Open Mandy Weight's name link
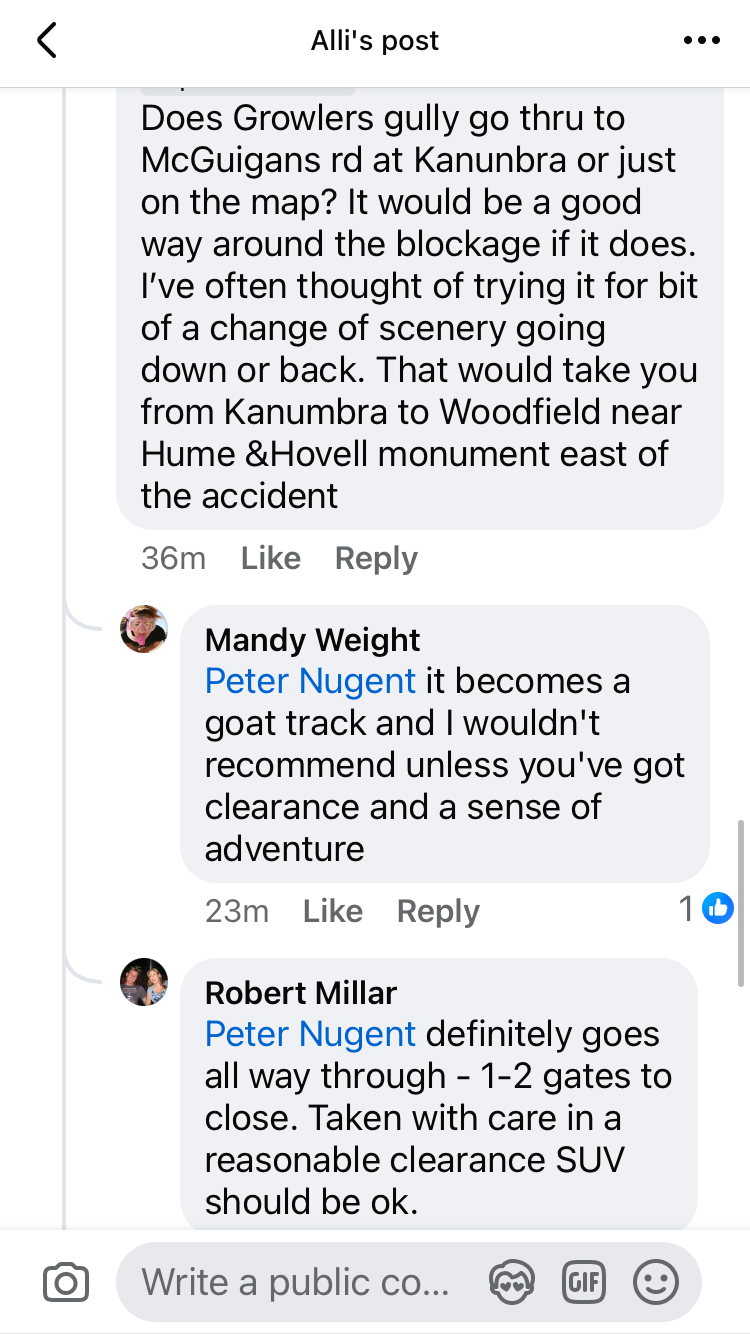The image size is (750, 1334). 313,640
